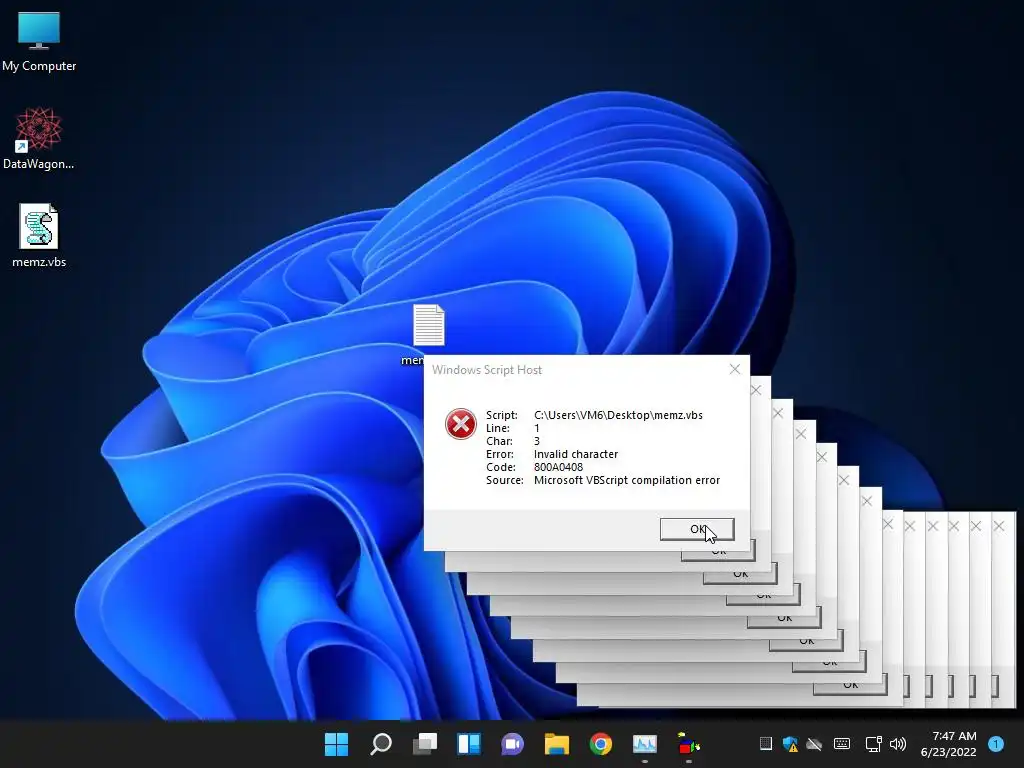1024x768 pixels.
Task: Select the DataWagon shortcut on the desktop
Action: point(39,138)
